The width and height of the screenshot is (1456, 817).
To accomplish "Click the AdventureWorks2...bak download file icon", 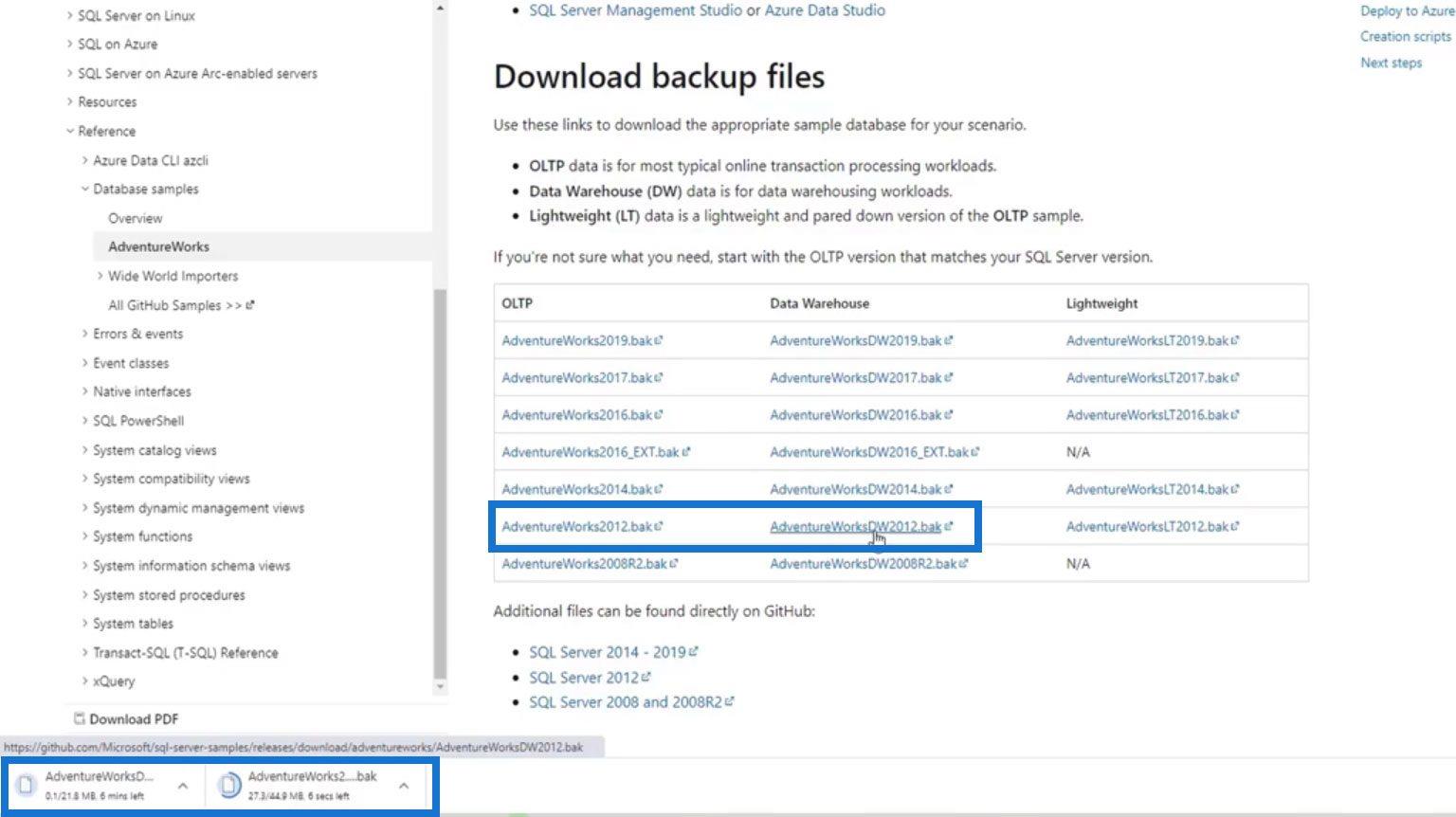I will click(229, 785).
